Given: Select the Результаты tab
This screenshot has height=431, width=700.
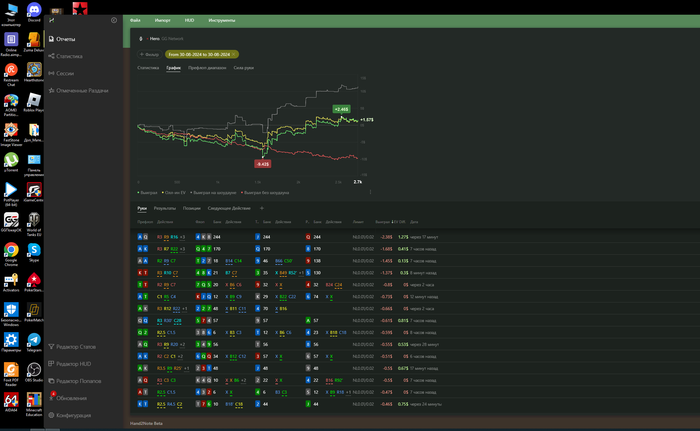Looking at the screenshot, I should pyautogui.click(x=165, y=208).
